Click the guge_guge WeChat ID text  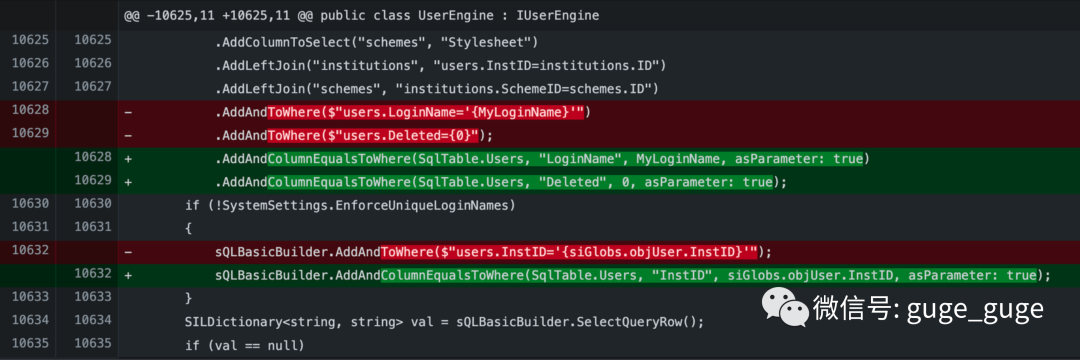[x=975, y=307]
